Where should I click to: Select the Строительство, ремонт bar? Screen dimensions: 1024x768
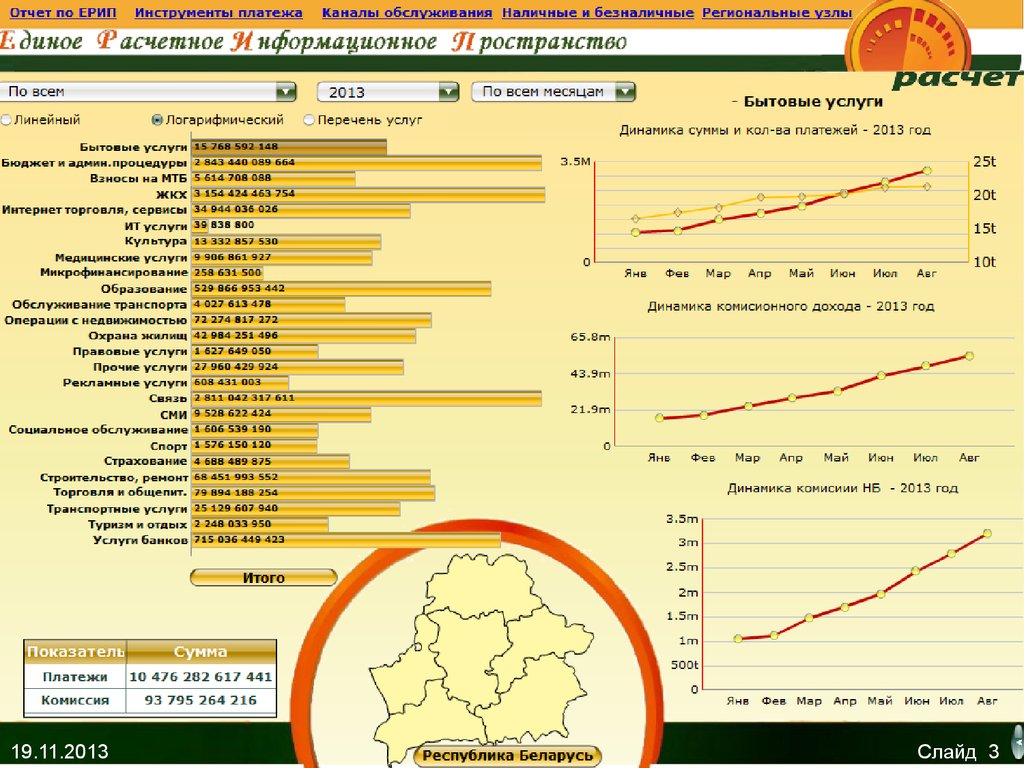(311, 477)
